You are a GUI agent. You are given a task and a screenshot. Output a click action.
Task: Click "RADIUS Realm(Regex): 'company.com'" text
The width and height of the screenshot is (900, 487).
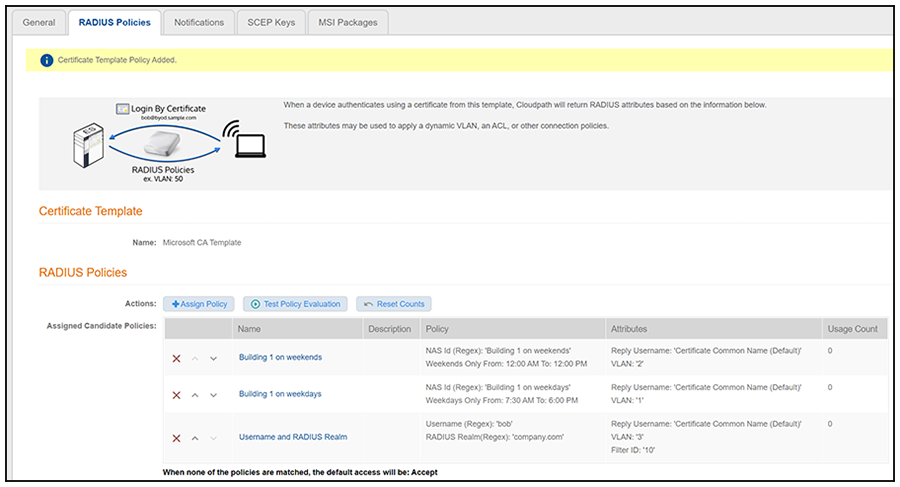[495, 437]
